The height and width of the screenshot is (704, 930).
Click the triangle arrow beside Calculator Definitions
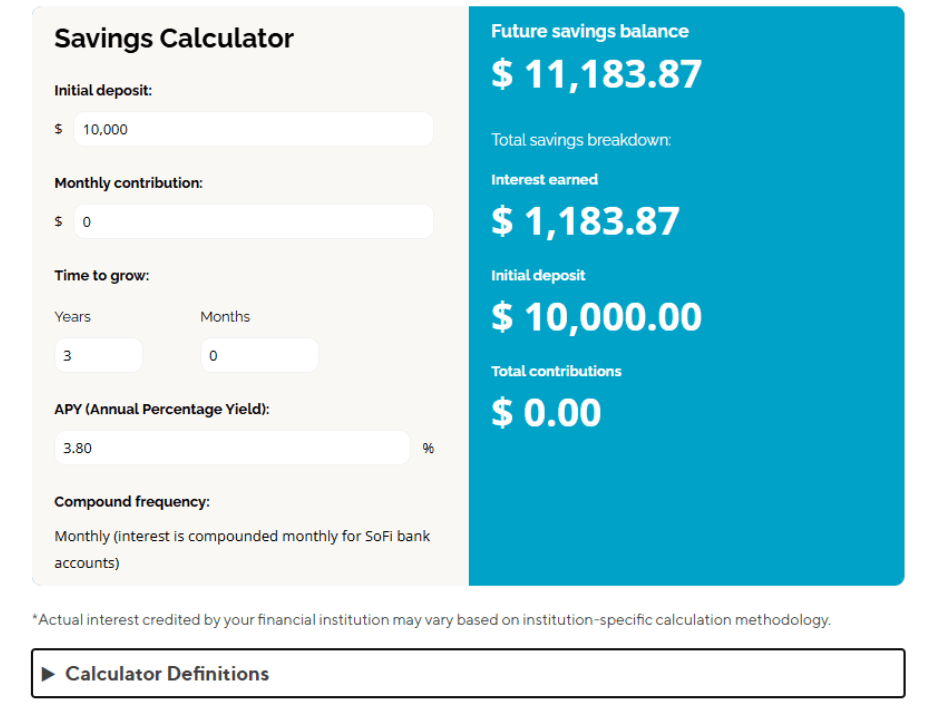[49, 674]
